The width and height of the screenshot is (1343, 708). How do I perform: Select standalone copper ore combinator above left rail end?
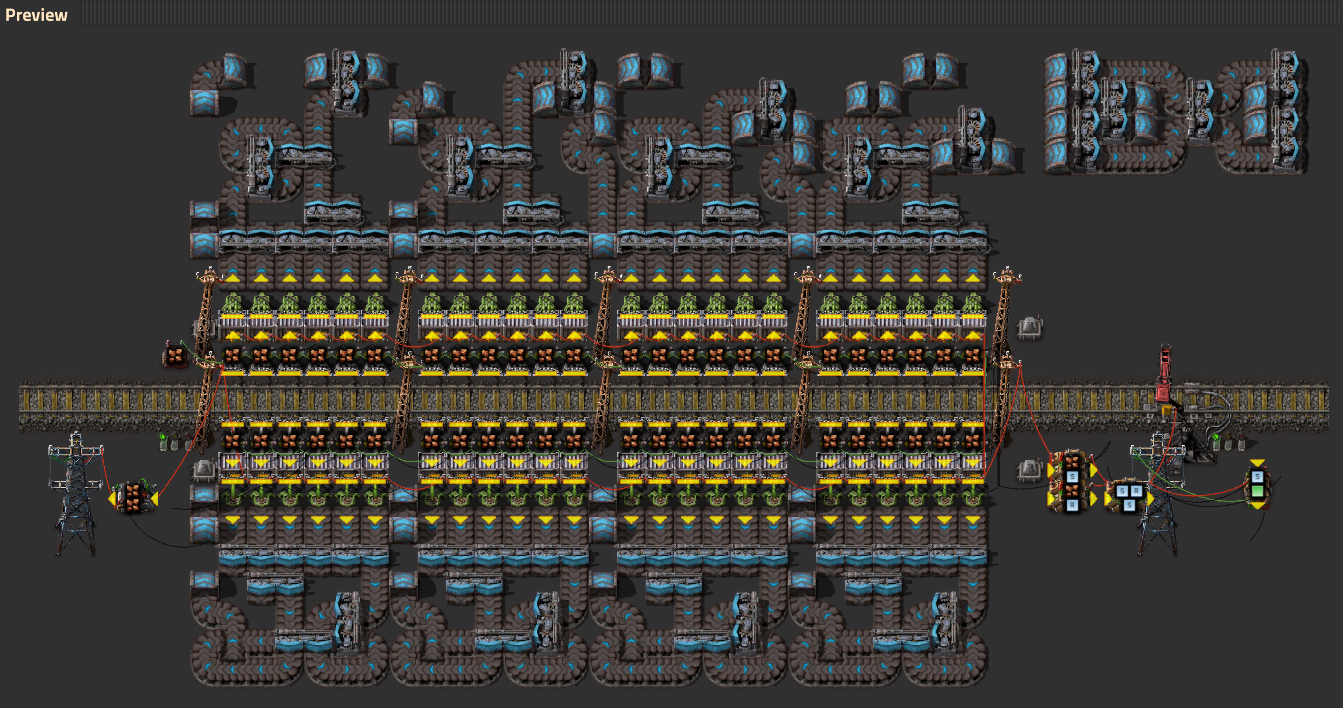click(173, 354)
